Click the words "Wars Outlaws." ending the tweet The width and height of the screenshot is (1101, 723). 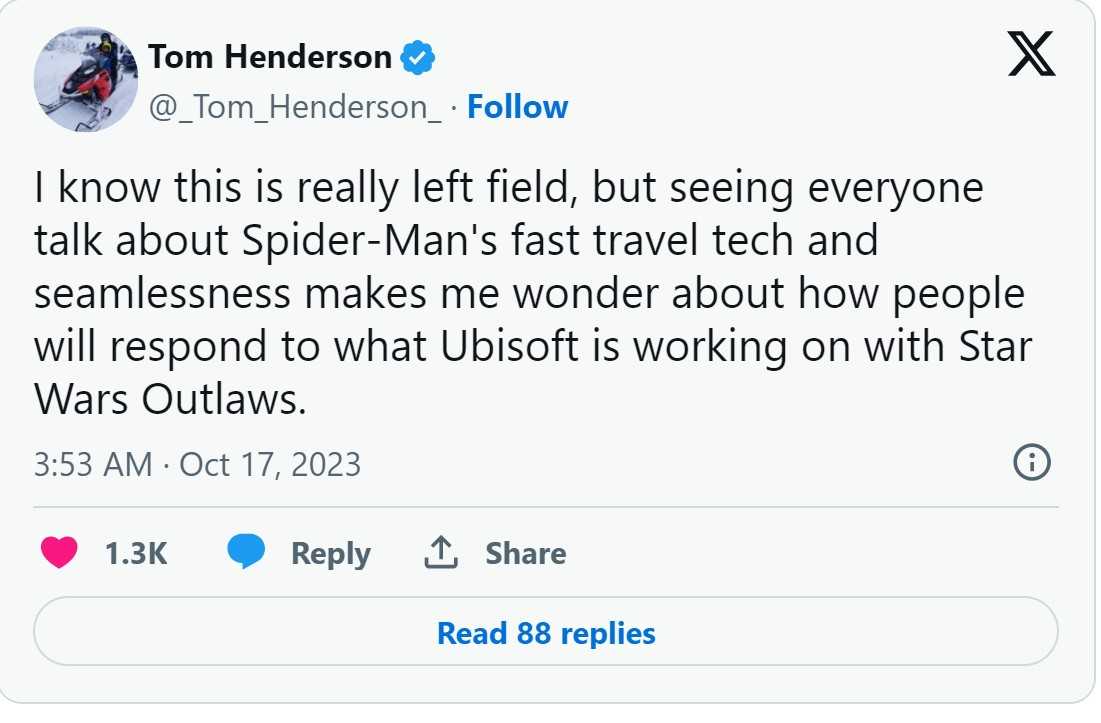(168, 399)
